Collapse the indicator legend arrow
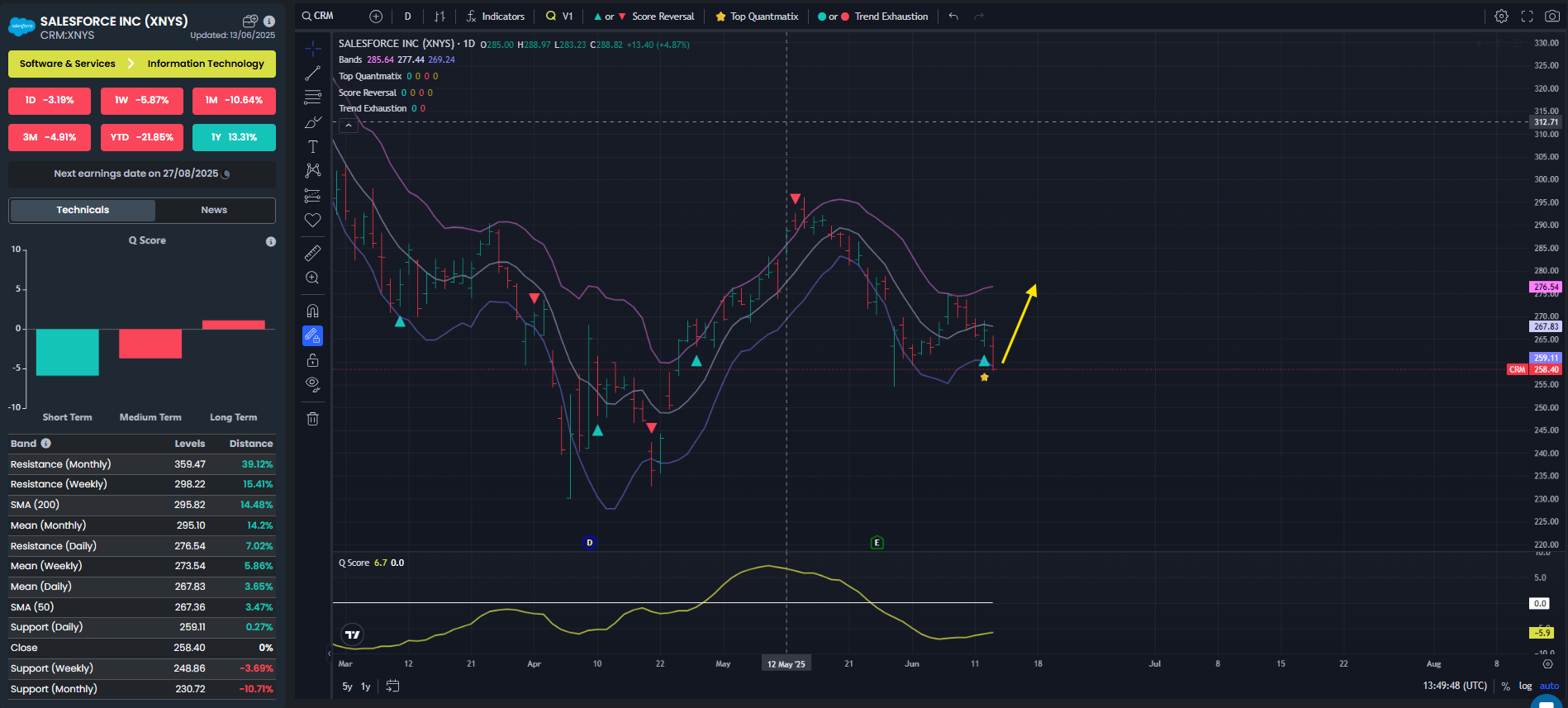 pyautogui.click(x=349, y=126)
